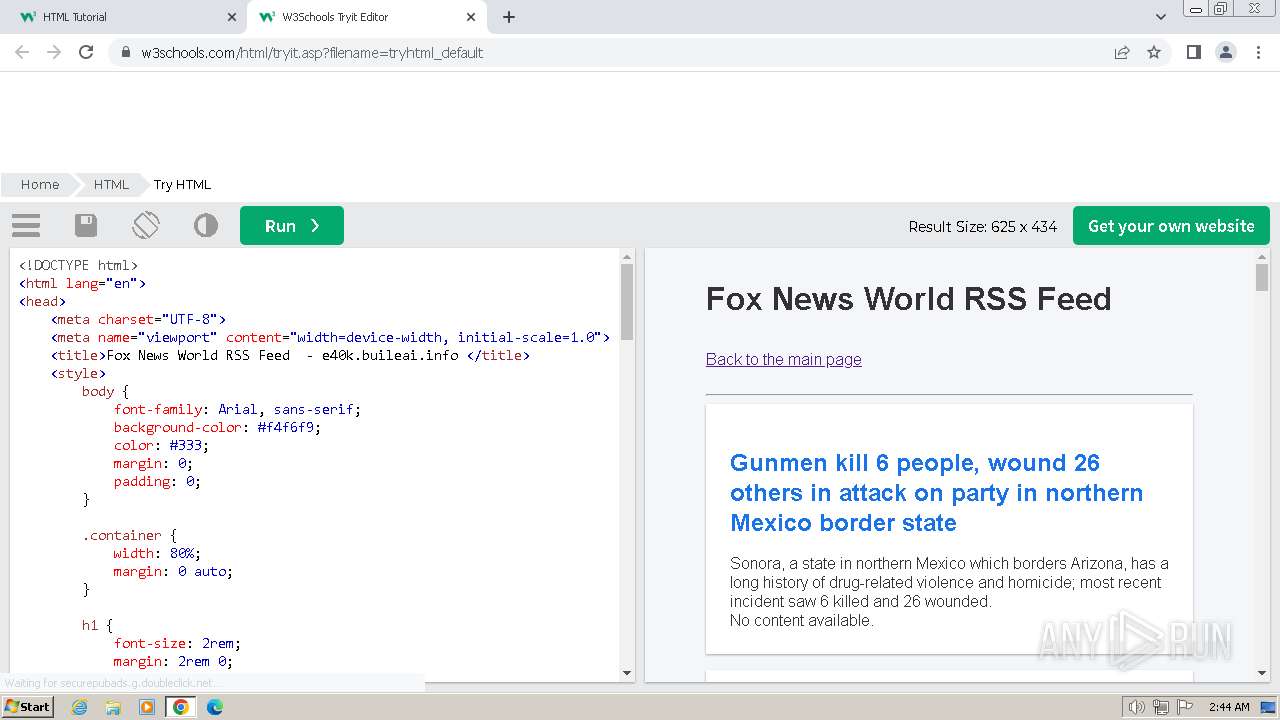Click result pane scroll down arrow
1280x720 pixels.
tap(1262, 673)
